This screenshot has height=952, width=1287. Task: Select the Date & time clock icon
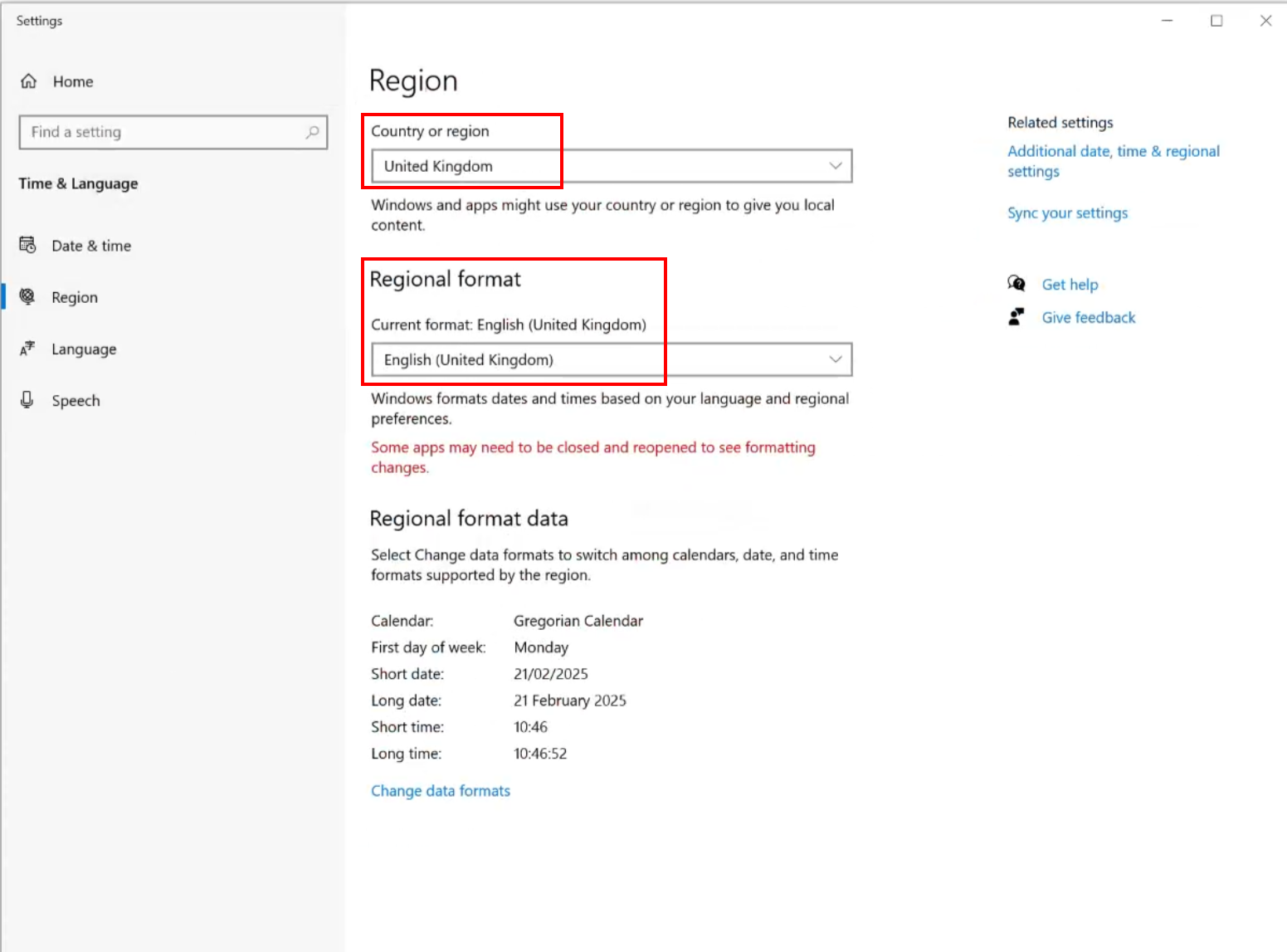(27, 245)
